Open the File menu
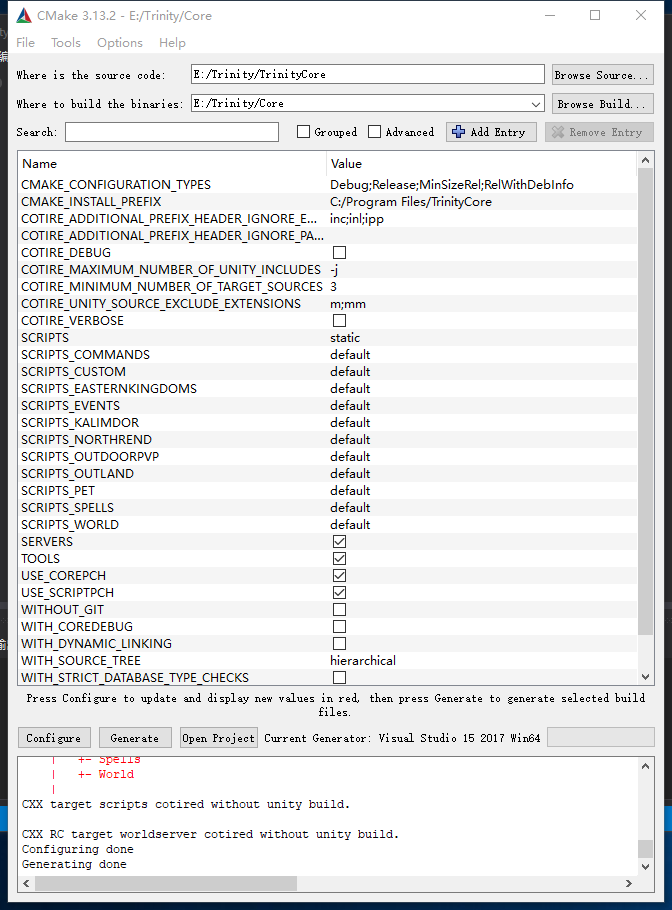The image size is (672, 910). click(26, 43)
